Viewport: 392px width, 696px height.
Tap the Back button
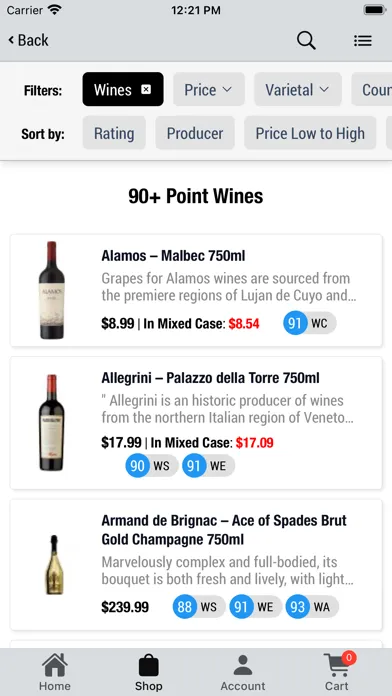tap(28, 40)
